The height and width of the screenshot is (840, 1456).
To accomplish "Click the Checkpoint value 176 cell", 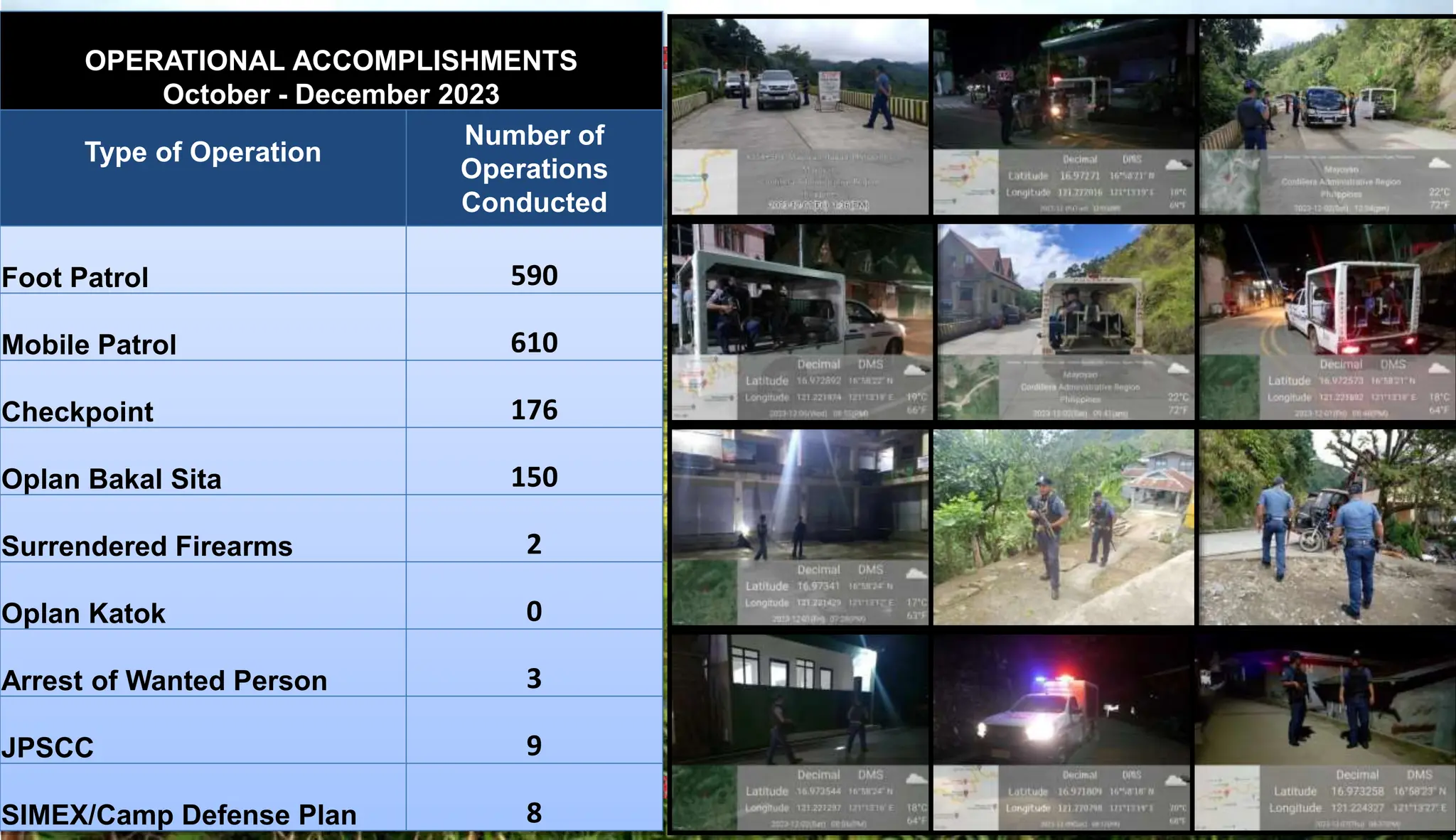I will pos(534,410).
